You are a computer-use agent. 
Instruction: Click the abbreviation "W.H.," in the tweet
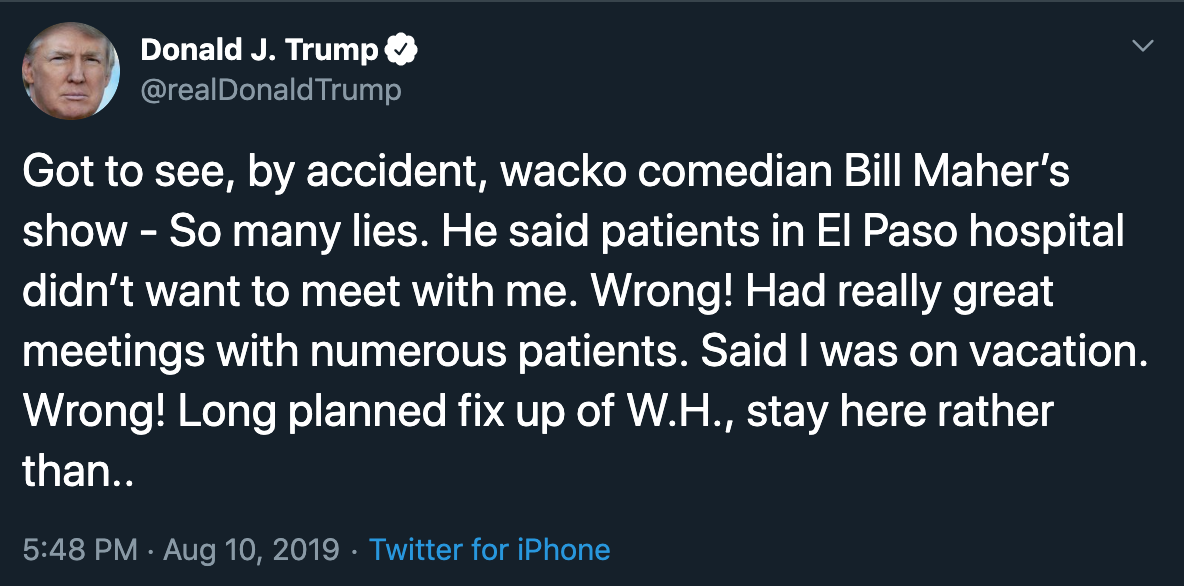coord(679,412)
